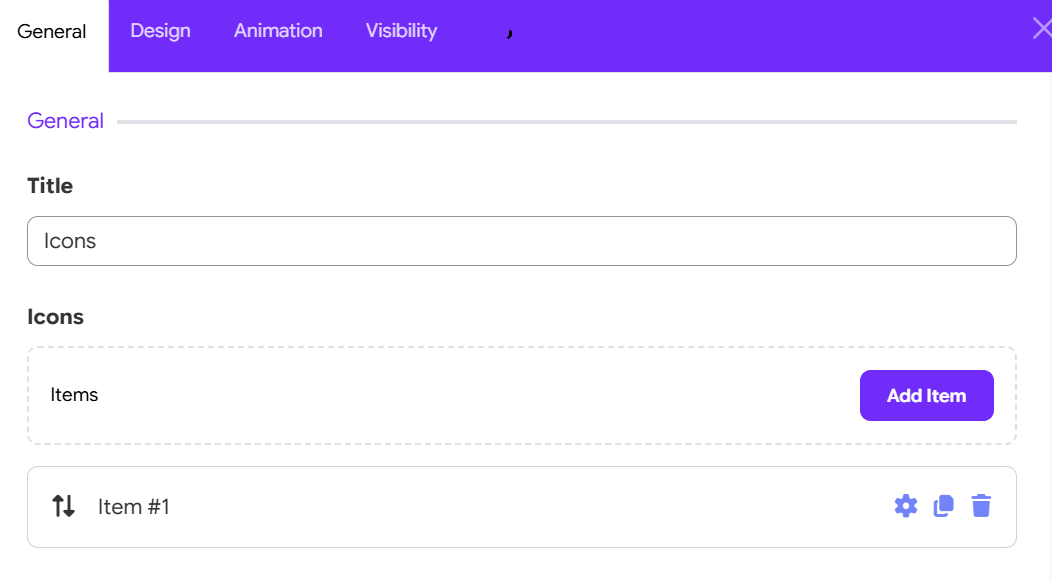Viewport: 1052px width, 581px height.
Task: Open the Animation tab
Action: (x=278, y=31)
